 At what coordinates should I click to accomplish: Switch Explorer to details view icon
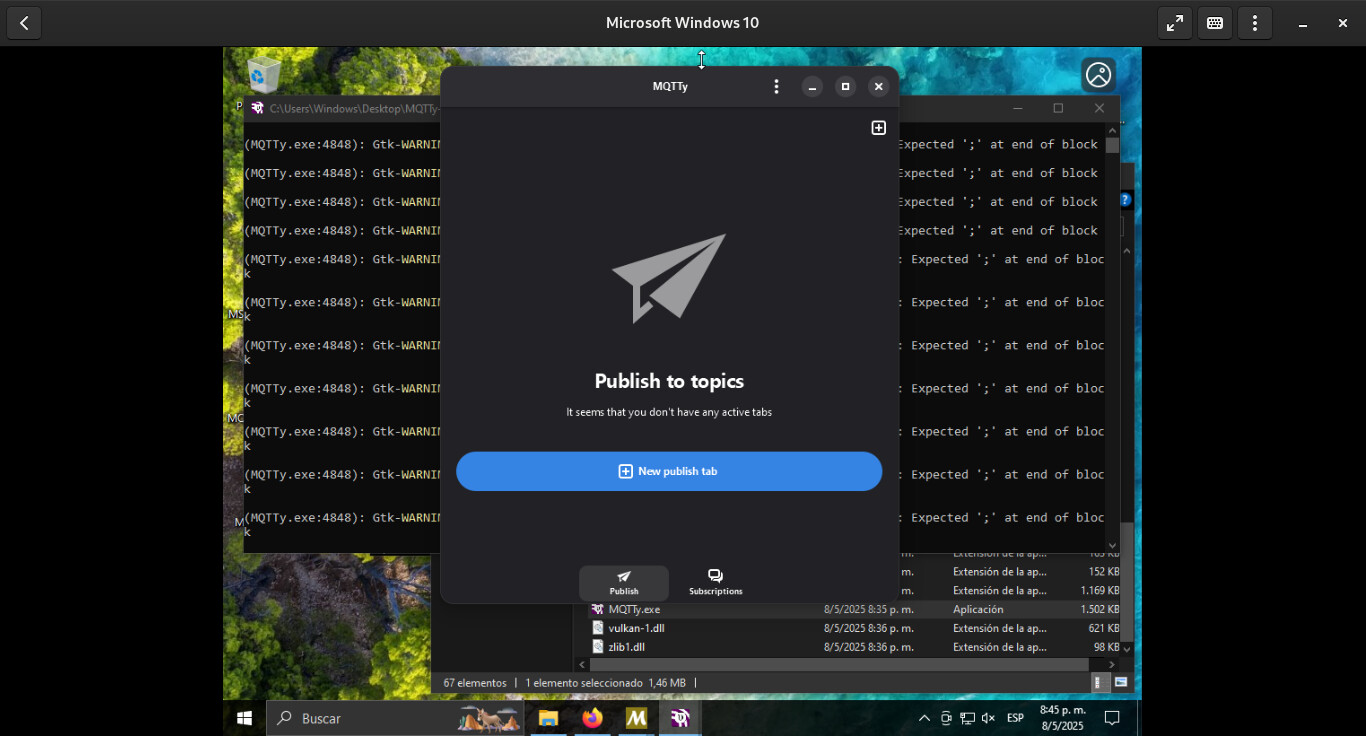pyautogui.click(x=1099, y=682)
